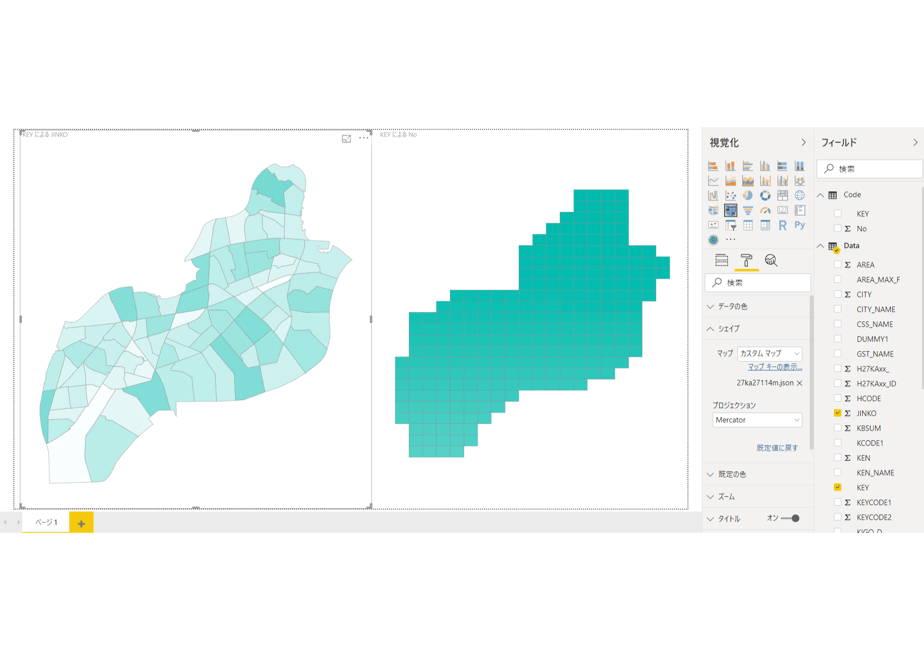The width and height of the screenshot is (924, 660).
Task: Check the KBSUM field checkbox
Action: pos(837,428)
